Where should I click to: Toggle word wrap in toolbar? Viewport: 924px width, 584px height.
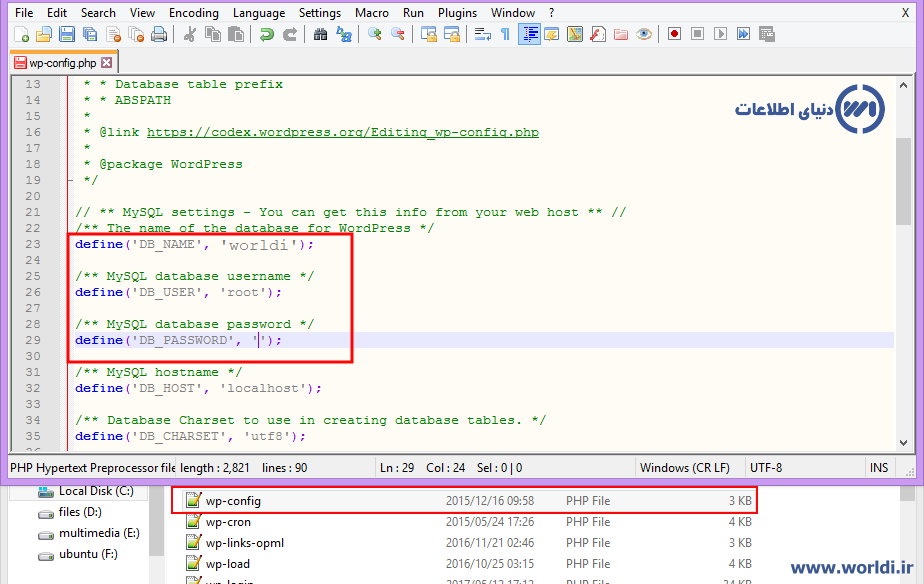coord(482,34)
